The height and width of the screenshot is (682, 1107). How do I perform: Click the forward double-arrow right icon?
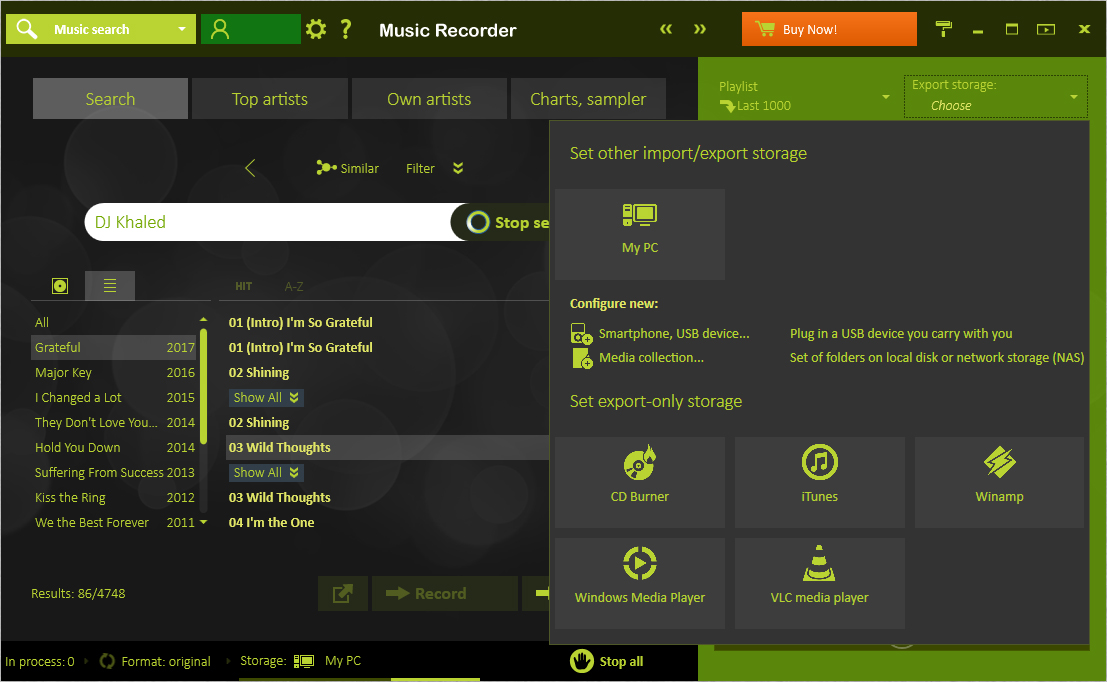pos(700,29)
